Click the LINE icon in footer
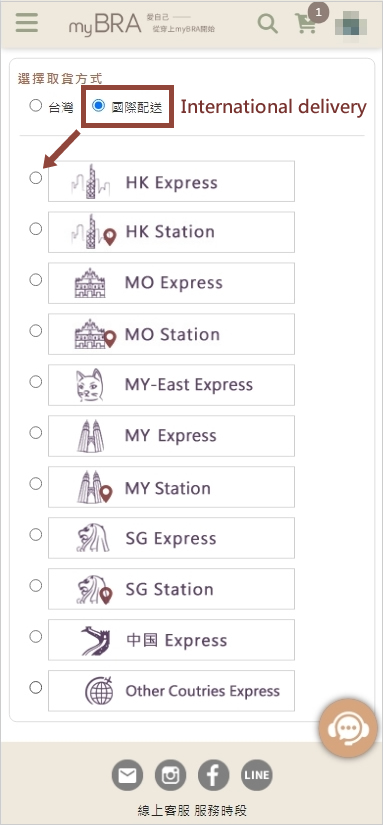This screenshot has width=383, height=825. coord(257,775)
